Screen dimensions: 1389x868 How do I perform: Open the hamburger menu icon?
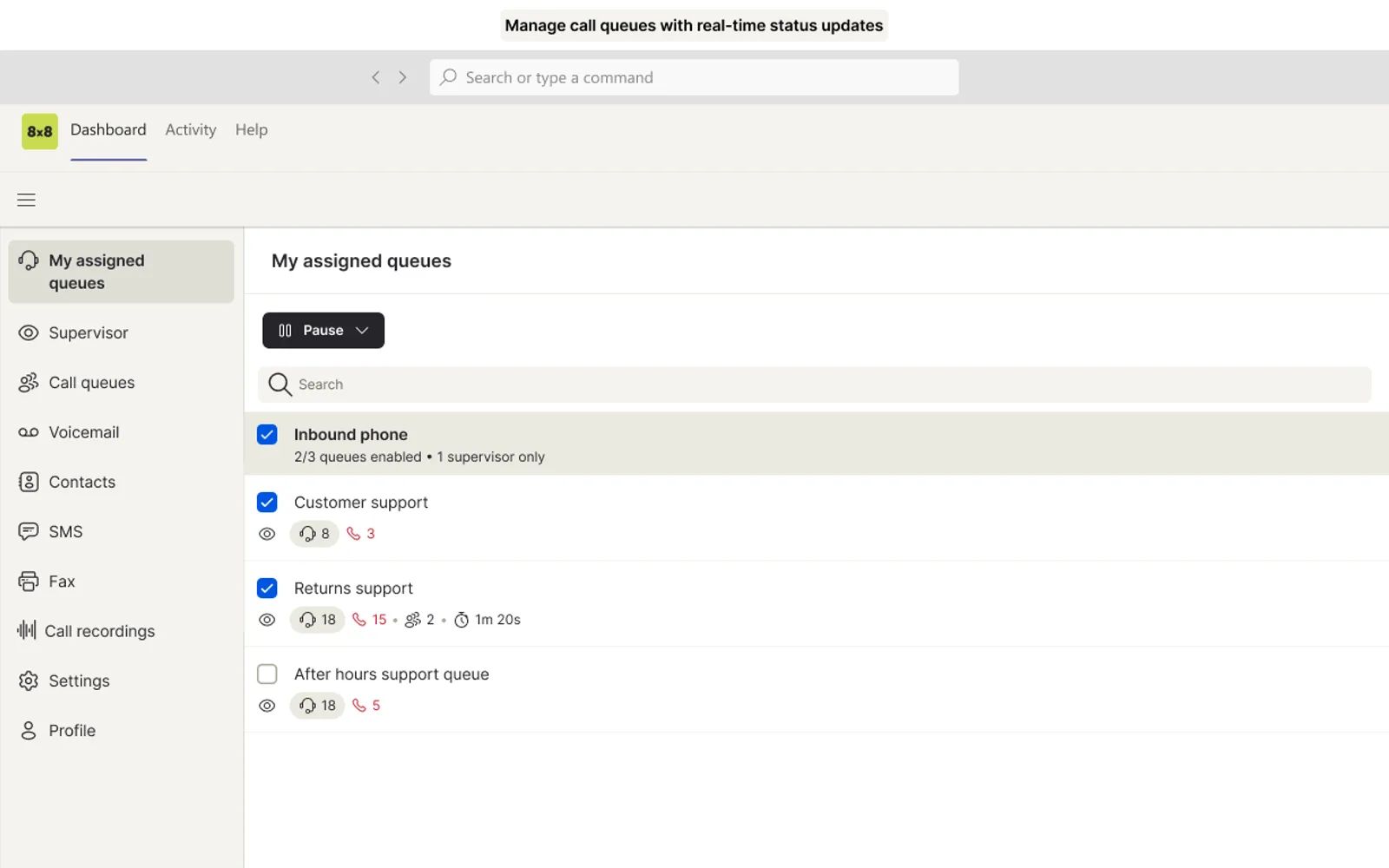[x=27, y=200]
